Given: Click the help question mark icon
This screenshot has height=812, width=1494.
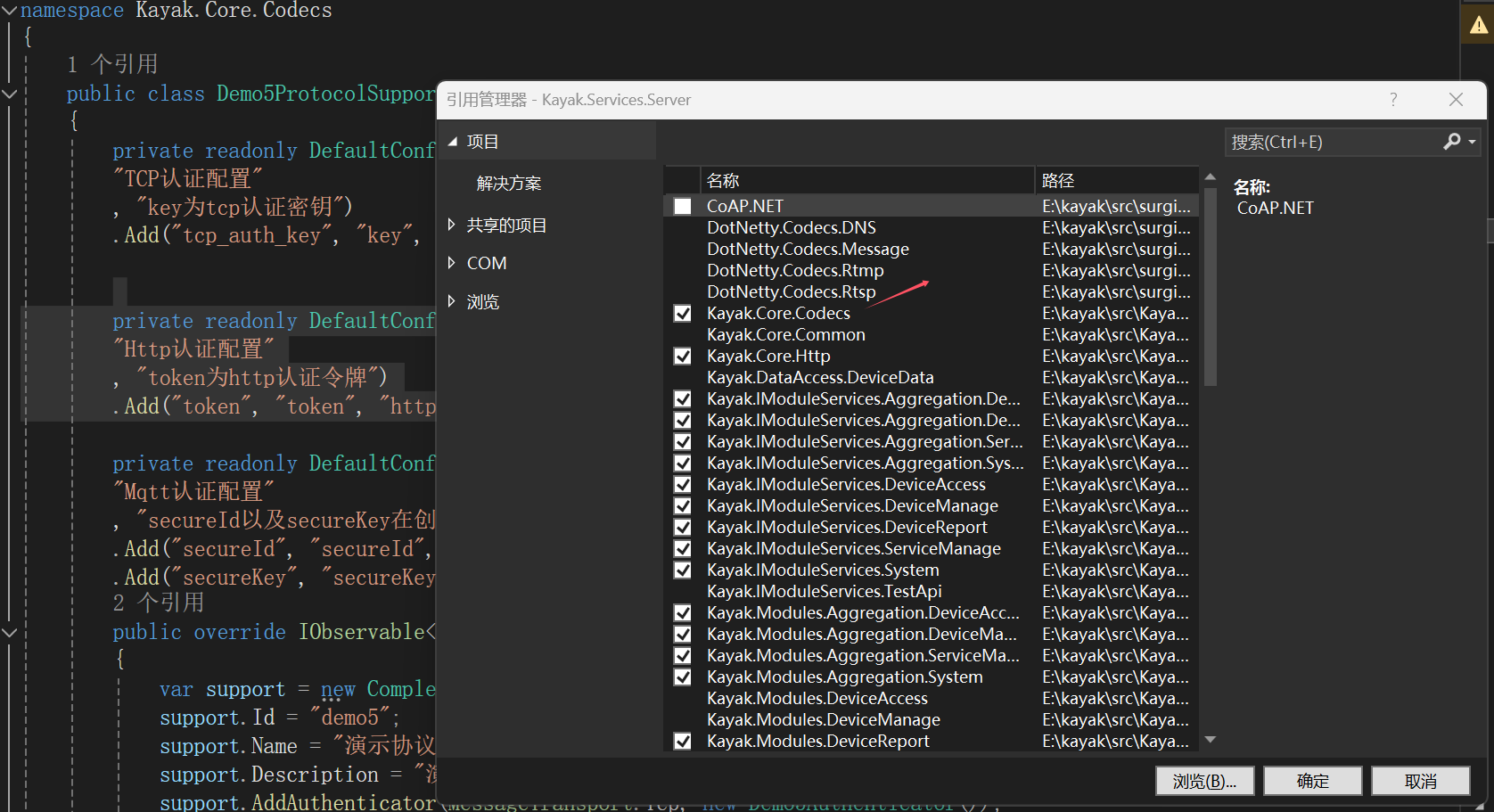Looking at the screenshot, I should click(1393, 100).
